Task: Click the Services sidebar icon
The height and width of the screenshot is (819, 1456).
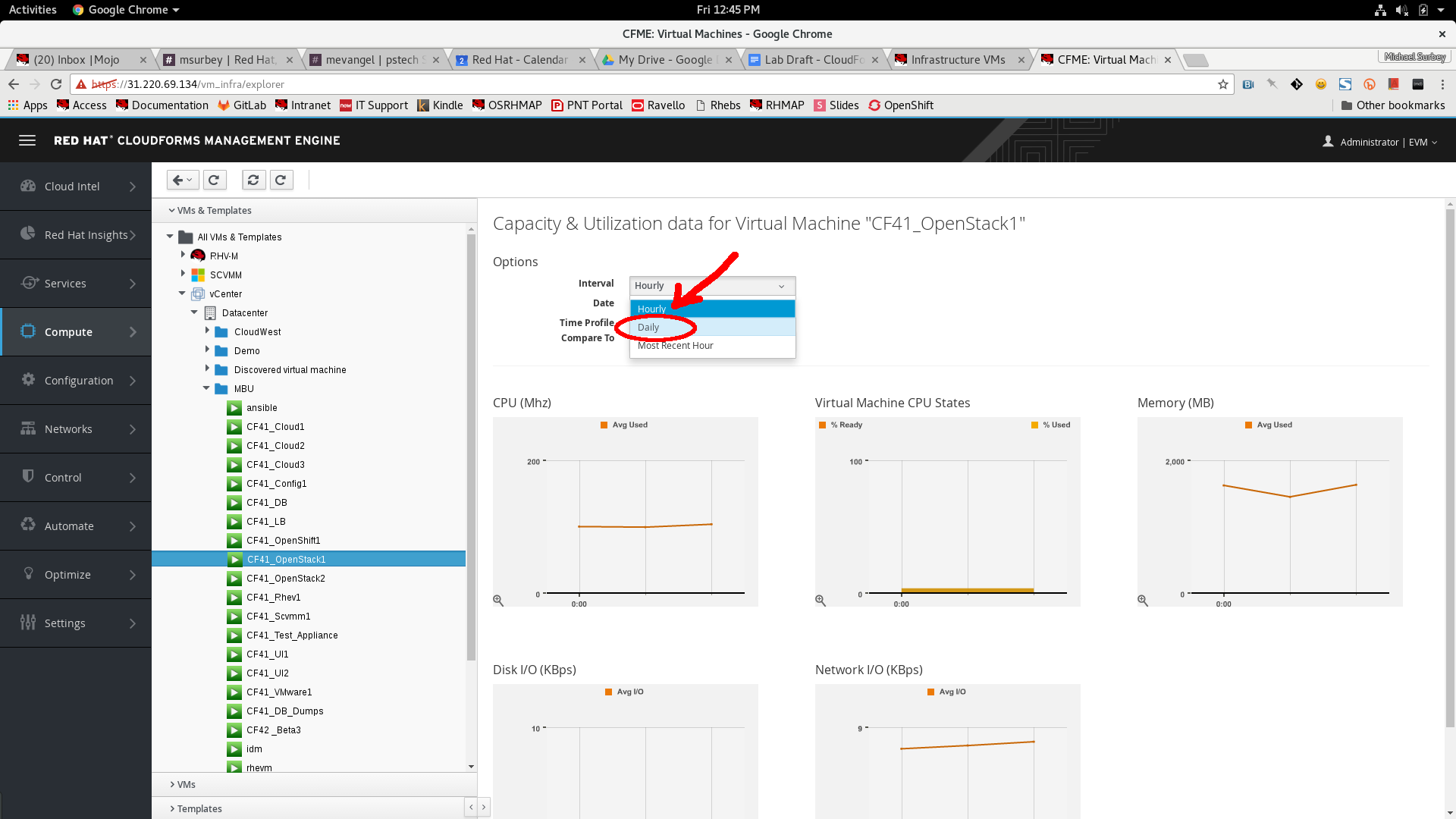Action: 30,282
